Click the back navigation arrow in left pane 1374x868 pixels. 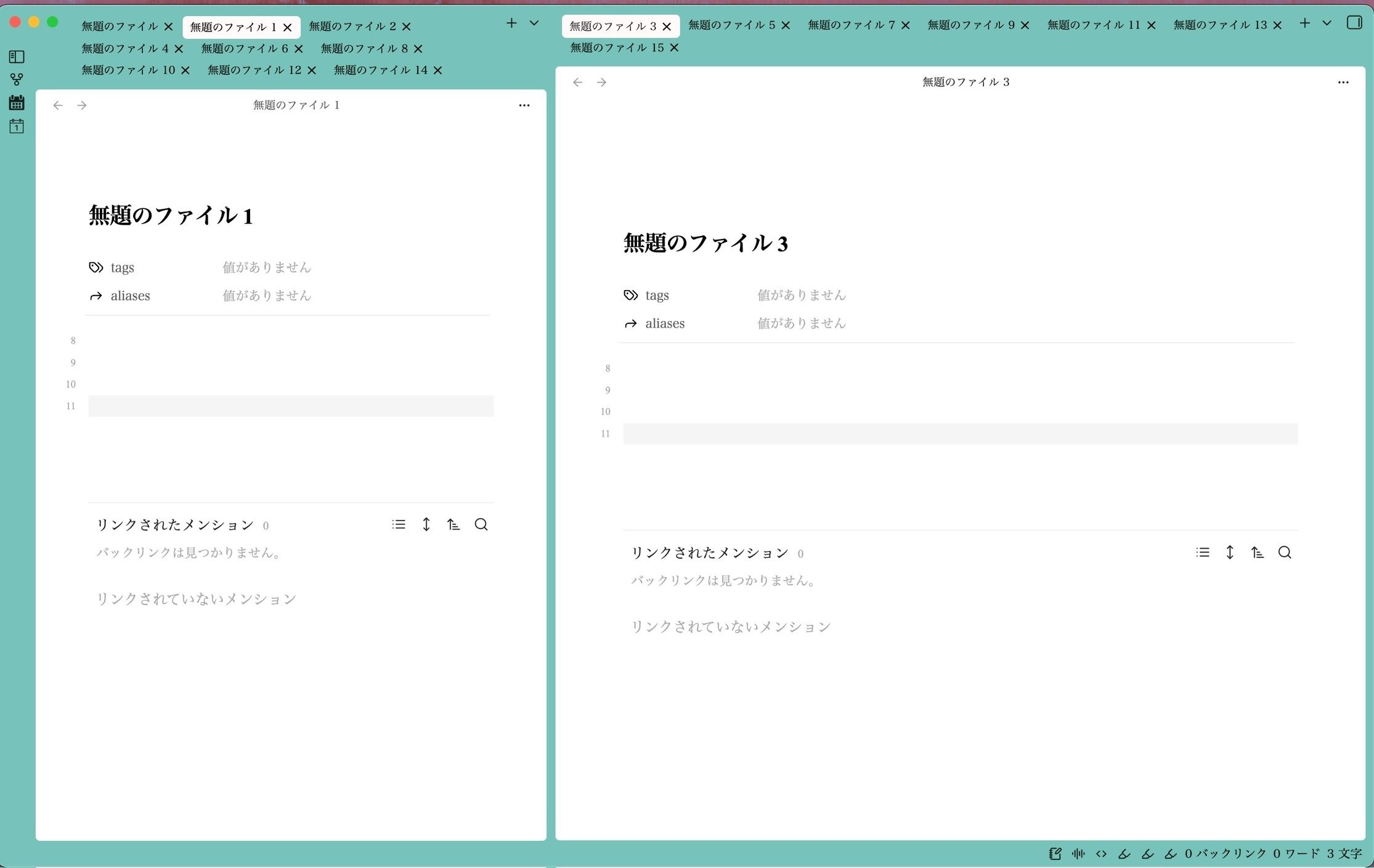57,105
